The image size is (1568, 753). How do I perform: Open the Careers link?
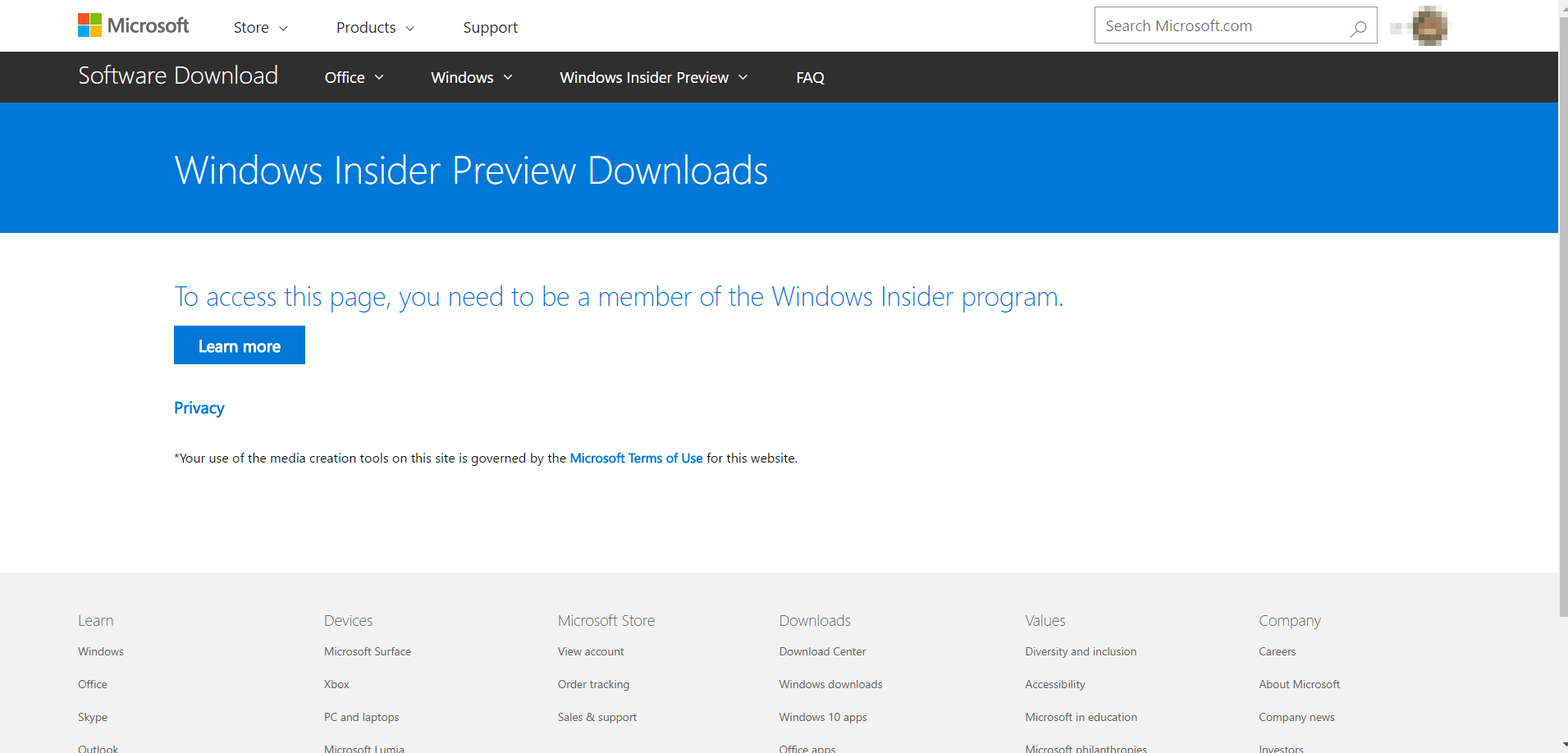1278,651
